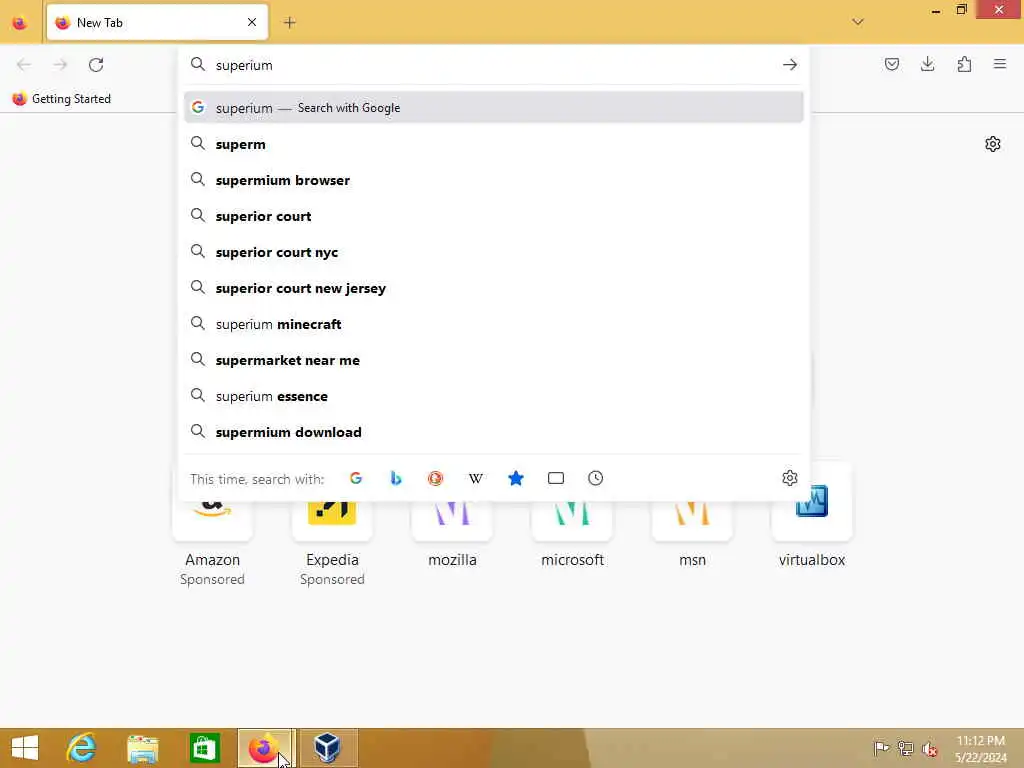
Task: Open volume tray icon
Action: (x=929, y=748)
